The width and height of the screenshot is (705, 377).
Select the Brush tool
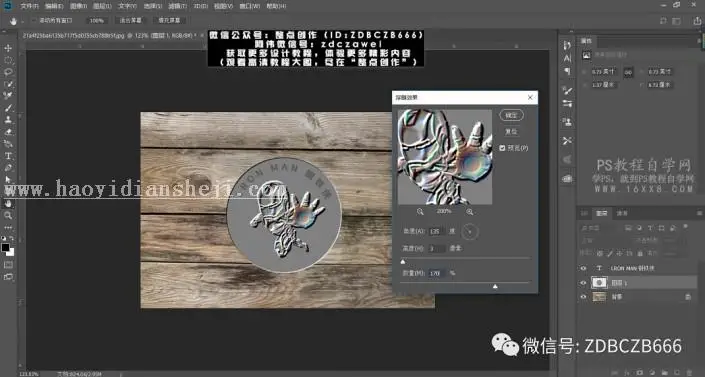[x=8, y=108]
